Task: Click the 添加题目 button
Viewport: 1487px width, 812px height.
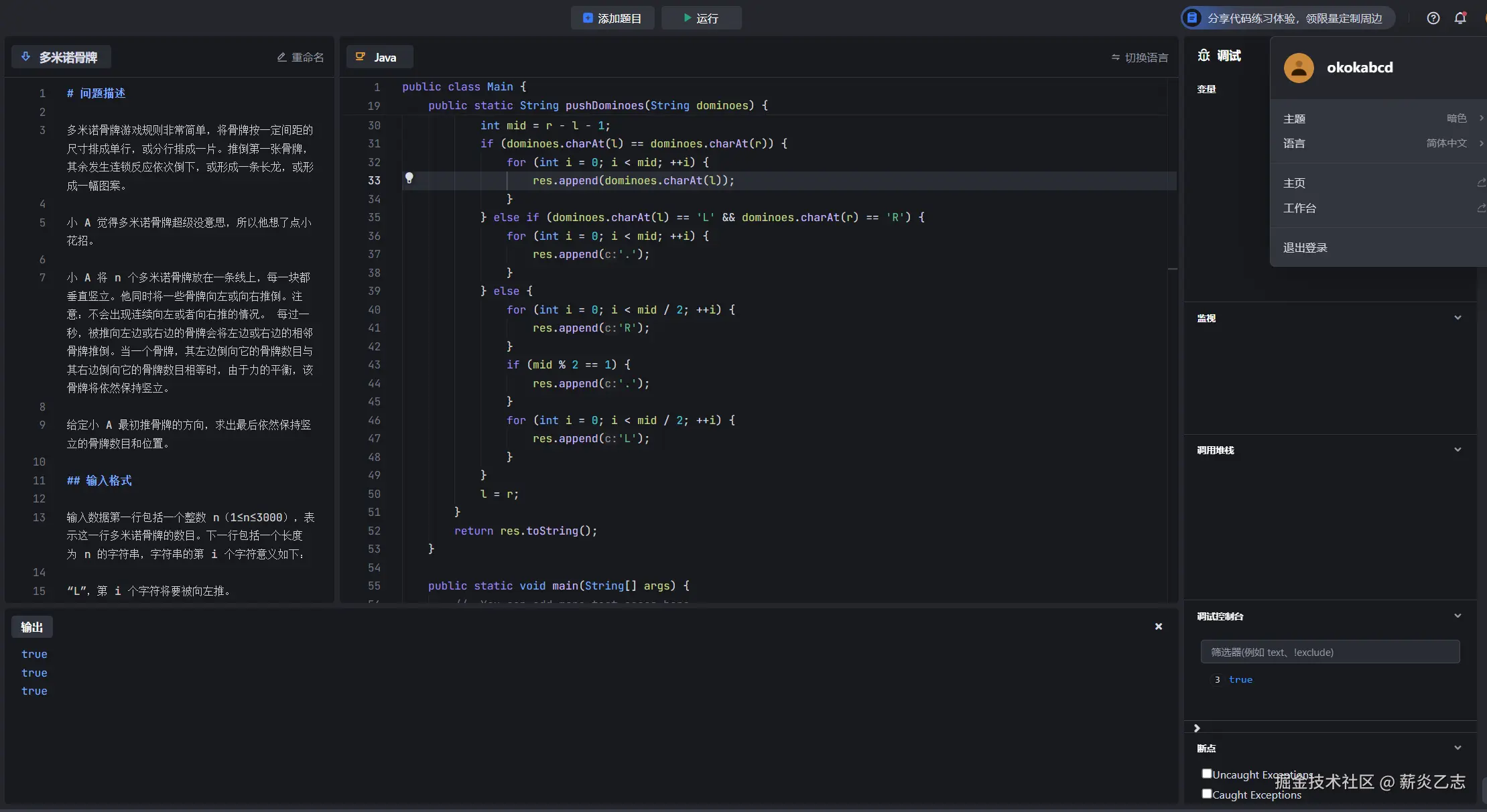Action: pyautogui.click(x=612, y=18)
